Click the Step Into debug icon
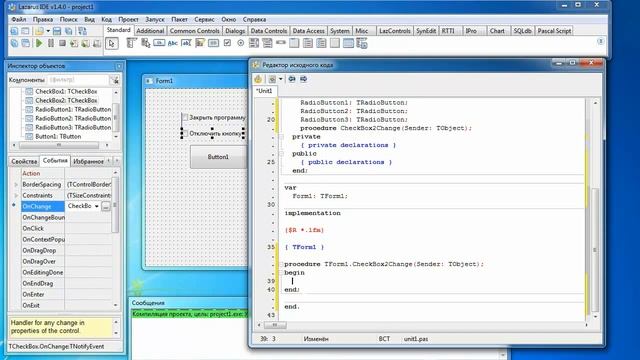640x360 pixels. point(74,43)
